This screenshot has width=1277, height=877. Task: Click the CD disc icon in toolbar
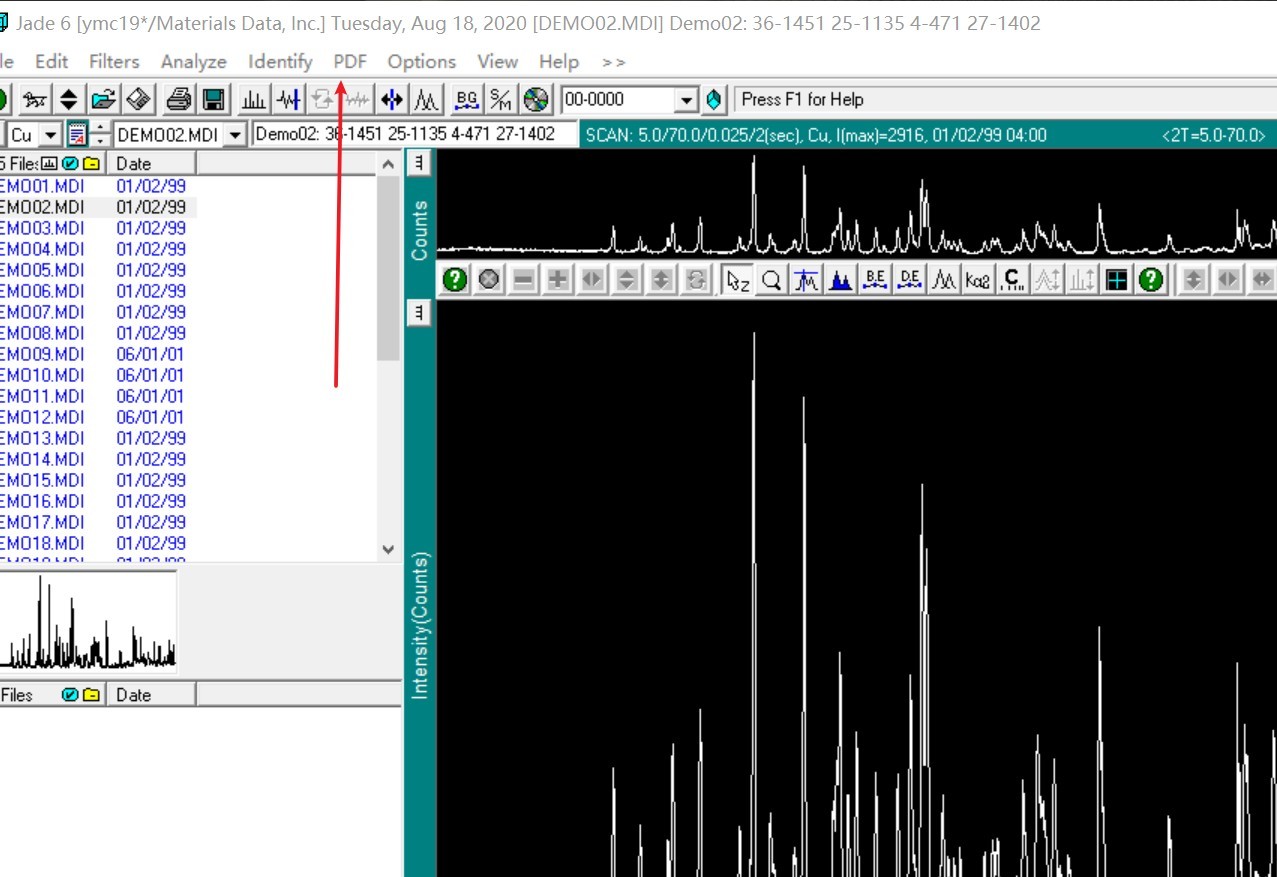click(536, 99)
